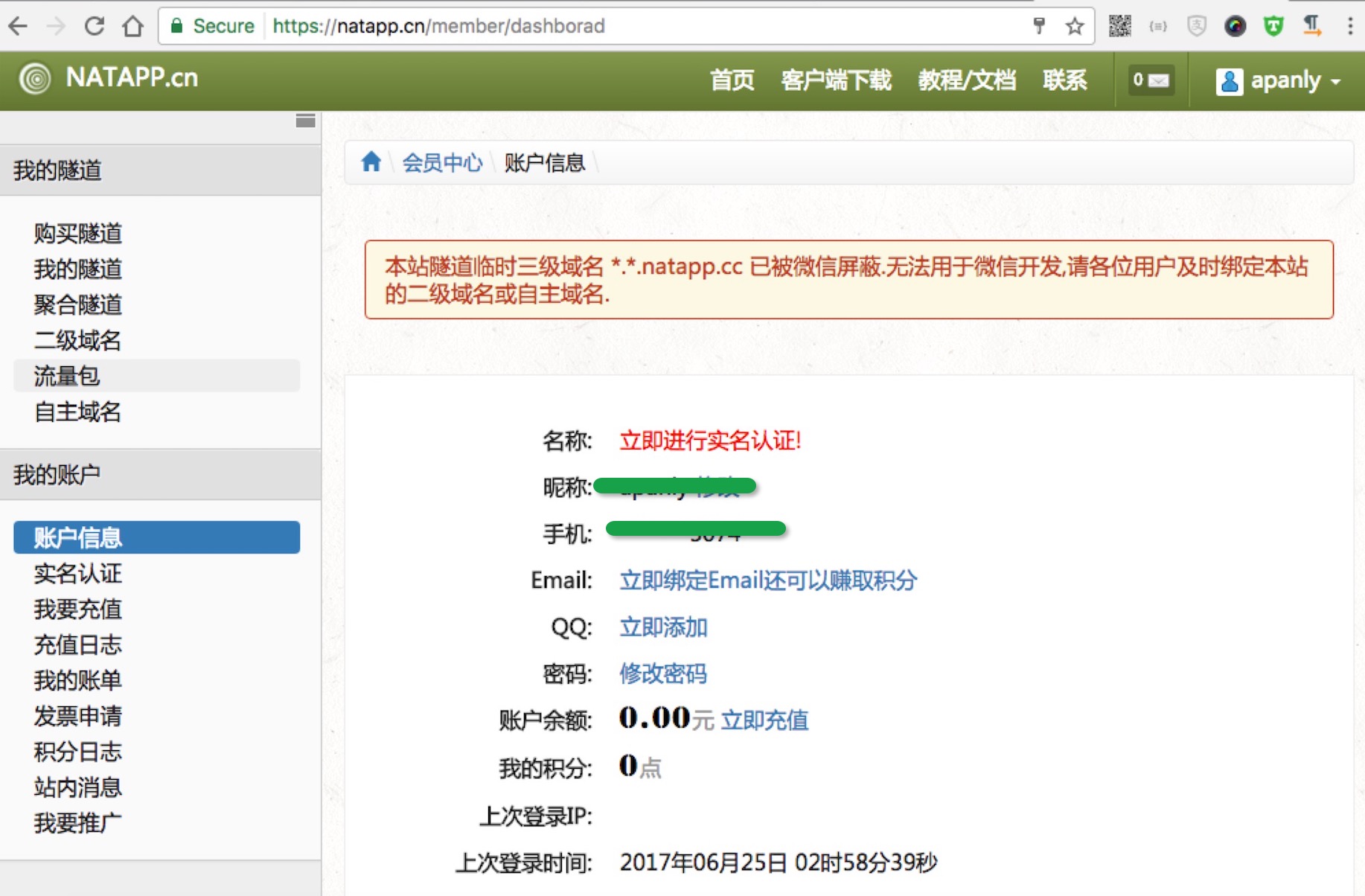The image size is (1365, 896).
Task: Select 购买隧道 in the sidebar
Action: click(x=77, y=233)
